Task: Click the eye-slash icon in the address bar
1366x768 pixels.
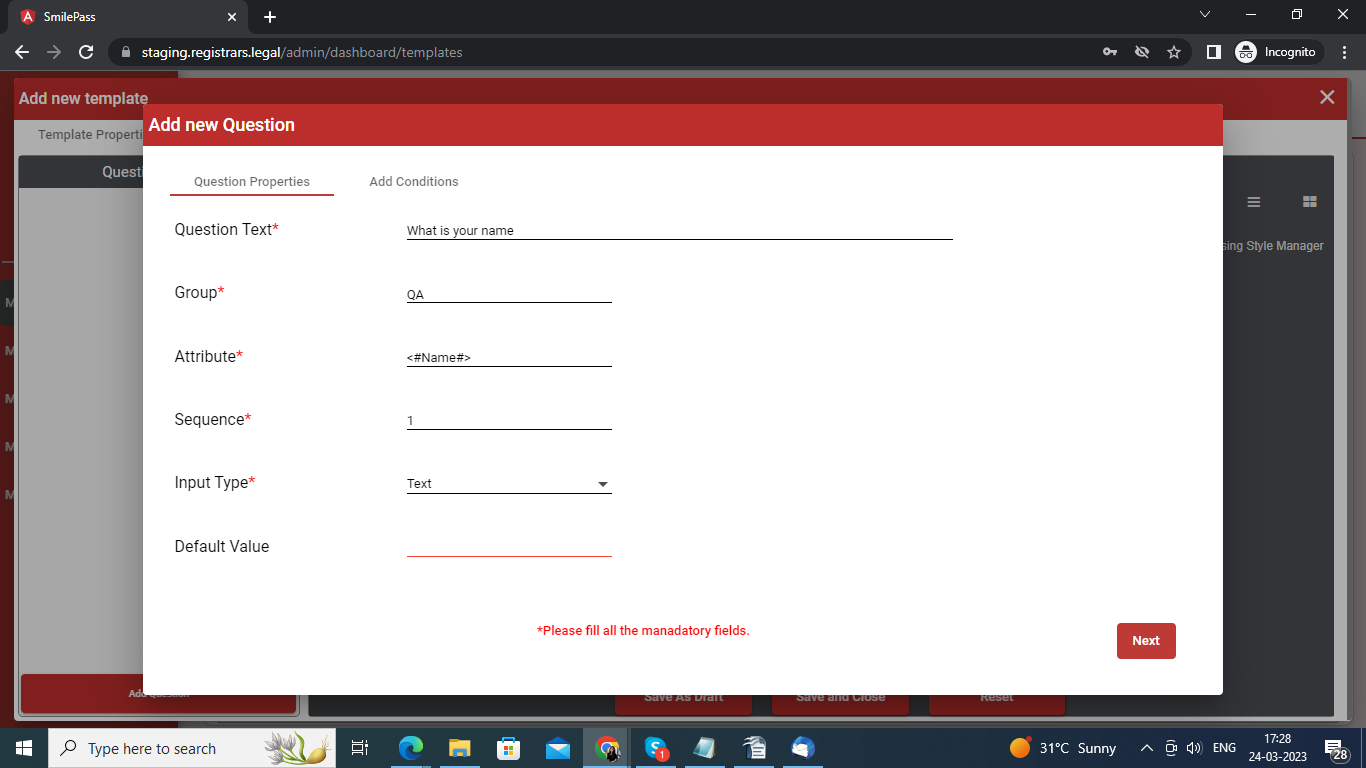Action: [x=1142, y=52]
